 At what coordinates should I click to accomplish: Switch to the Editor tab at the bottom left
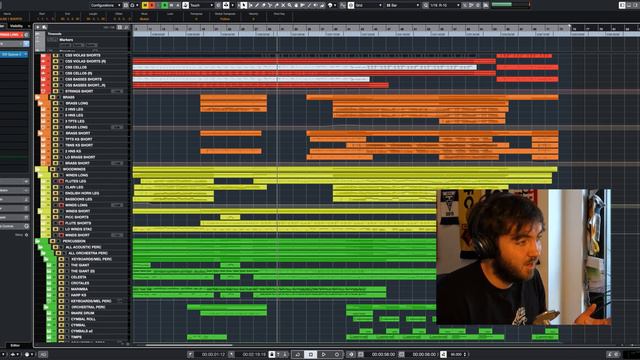point(15,345)
